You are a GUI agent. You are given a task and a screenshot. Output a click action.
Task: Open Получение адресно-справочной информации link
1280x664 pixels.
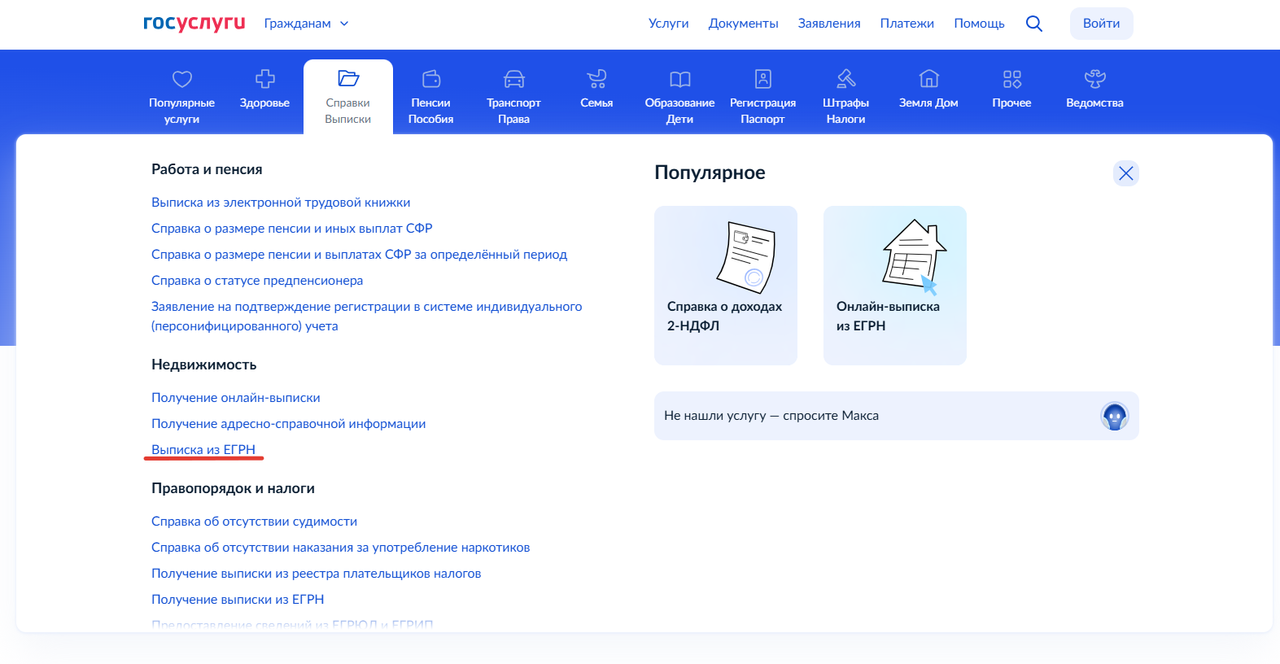pos(288,423)
